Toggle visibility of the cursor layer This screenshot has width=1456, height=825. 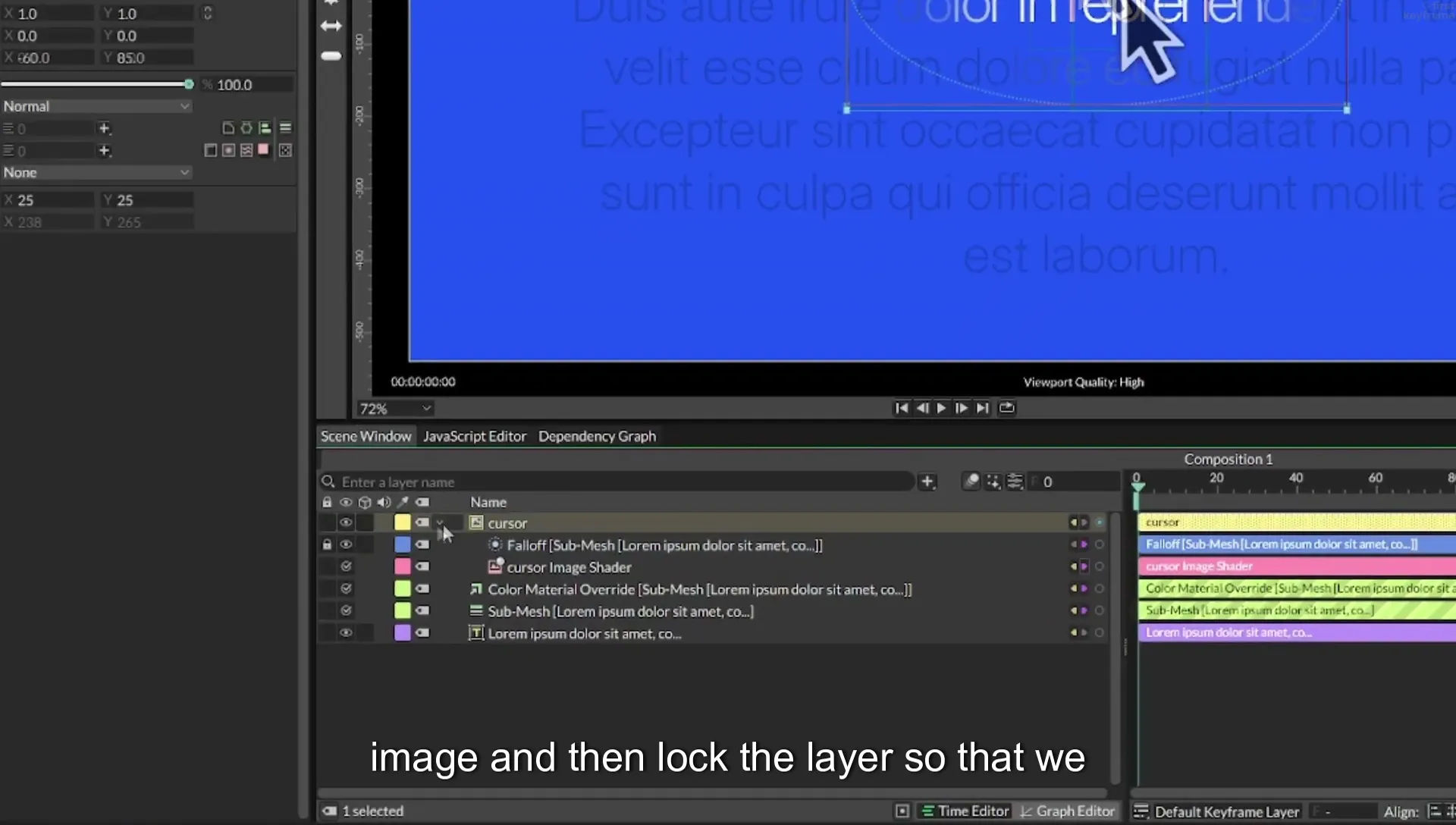346,522
